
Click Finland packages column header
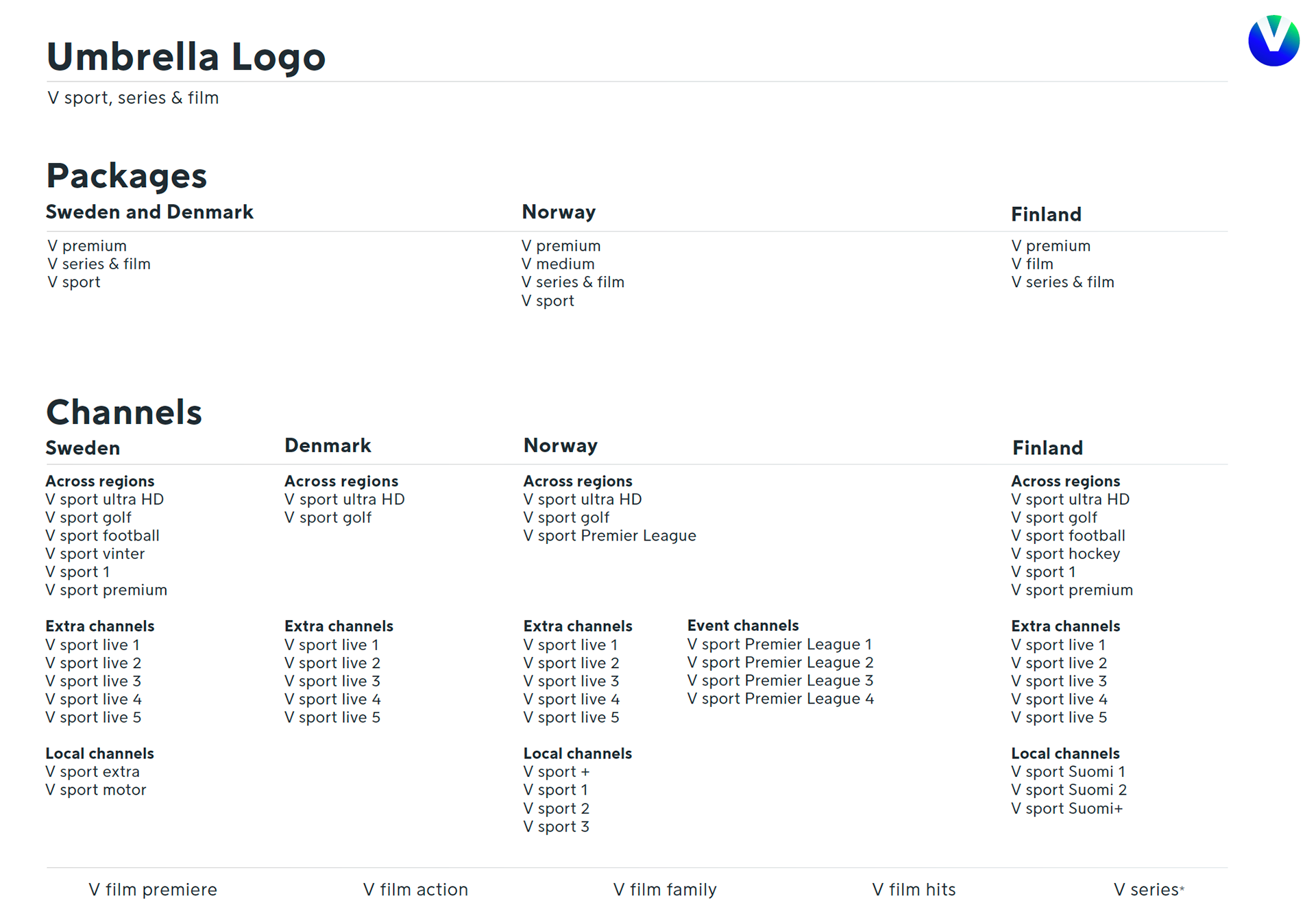[x=1046, y=214]
